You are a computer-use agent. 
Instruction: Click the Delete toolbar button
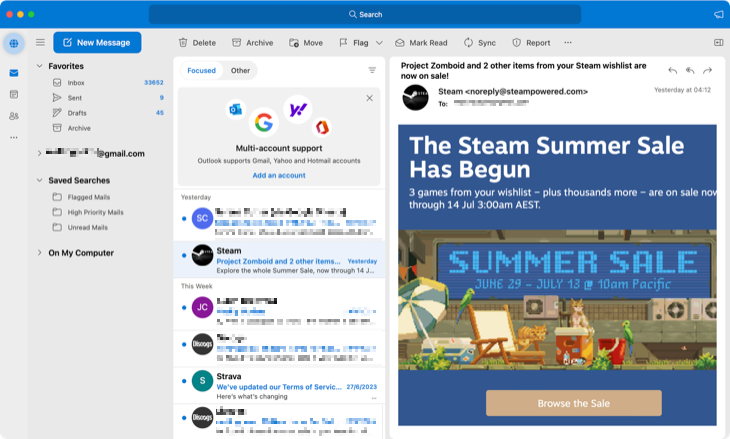(x=197, y=43)
